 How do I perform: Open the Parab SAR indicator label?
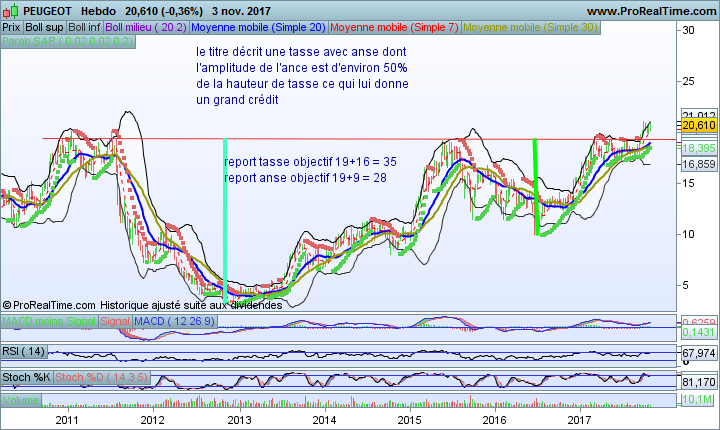(68, 41)
